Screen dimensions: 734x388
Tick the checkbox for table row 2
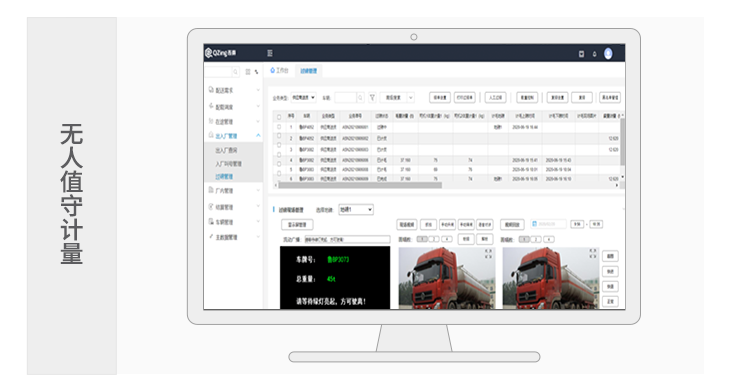coord(279,136)
